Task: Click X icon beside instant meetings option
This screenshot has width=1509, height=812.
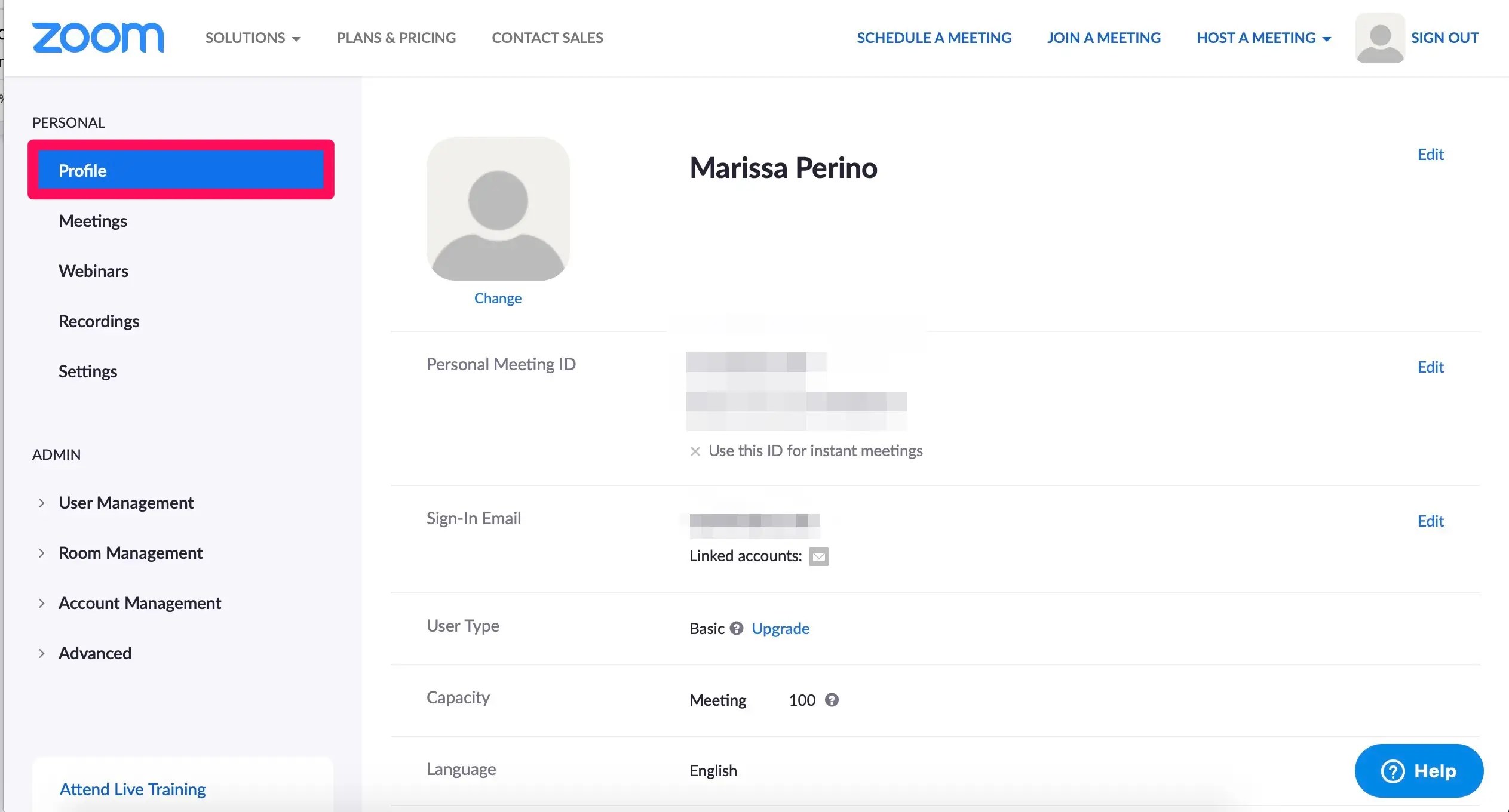Action: (695, 451)
